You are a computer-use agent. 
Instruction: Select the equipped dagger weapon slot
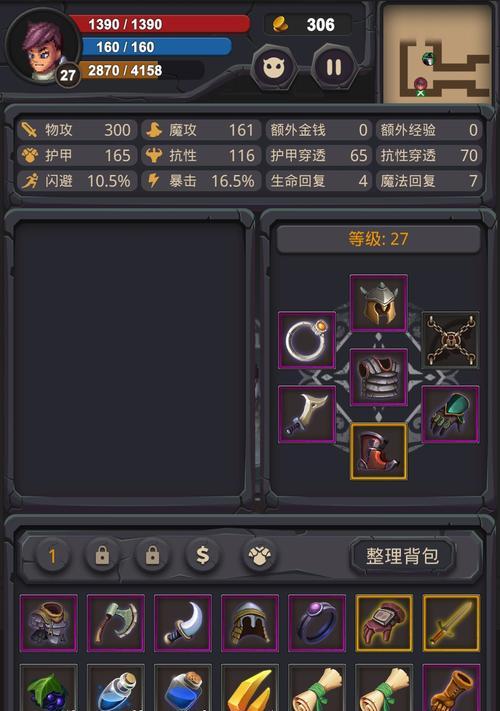point(307,414)
